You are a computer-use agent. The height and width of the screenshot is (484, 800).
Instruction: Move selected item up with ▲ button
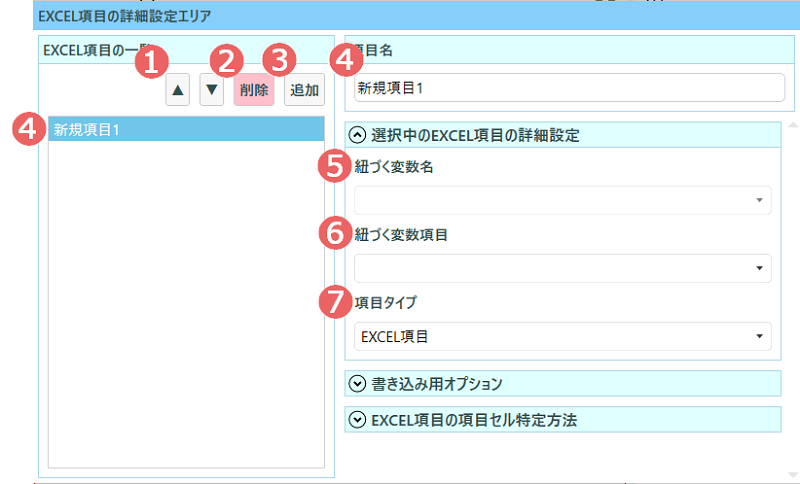click(x=178, y=90)
